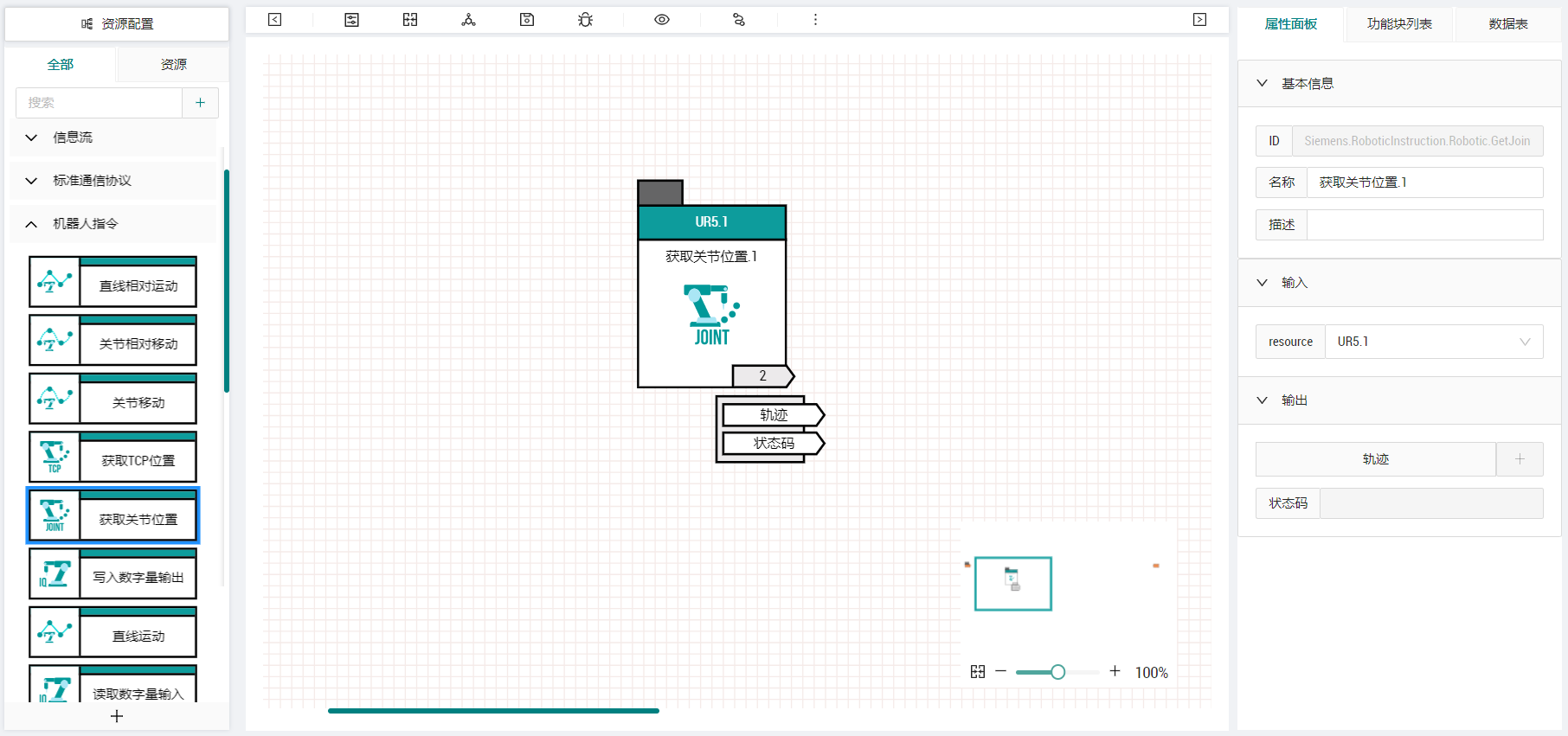Viewport: 1568px width, 736px height.
Task: Open the settings sliders toolbar icon
Action: [351, 20]
